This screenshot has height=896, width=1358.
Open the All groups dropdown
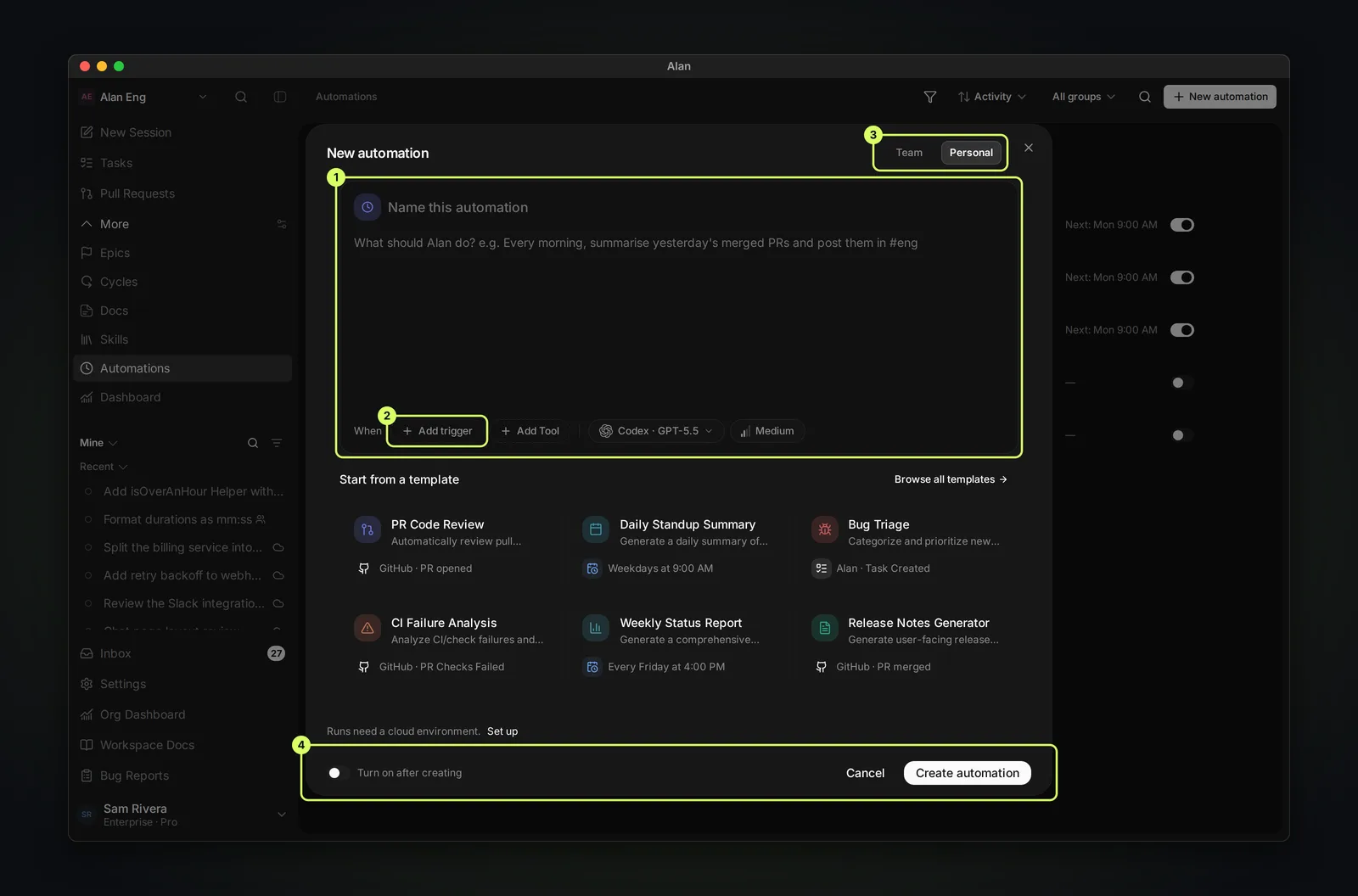pos(1084,97)
